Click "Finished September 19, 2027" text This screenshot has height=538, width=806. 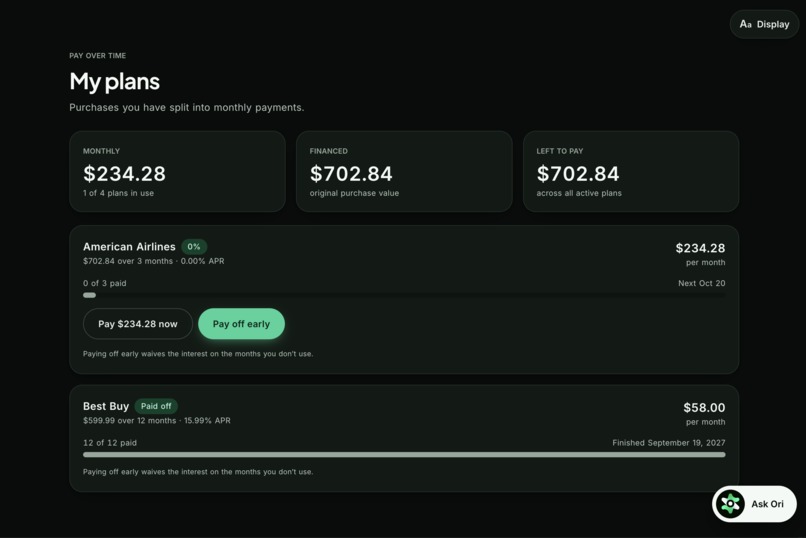click(669, 442)
